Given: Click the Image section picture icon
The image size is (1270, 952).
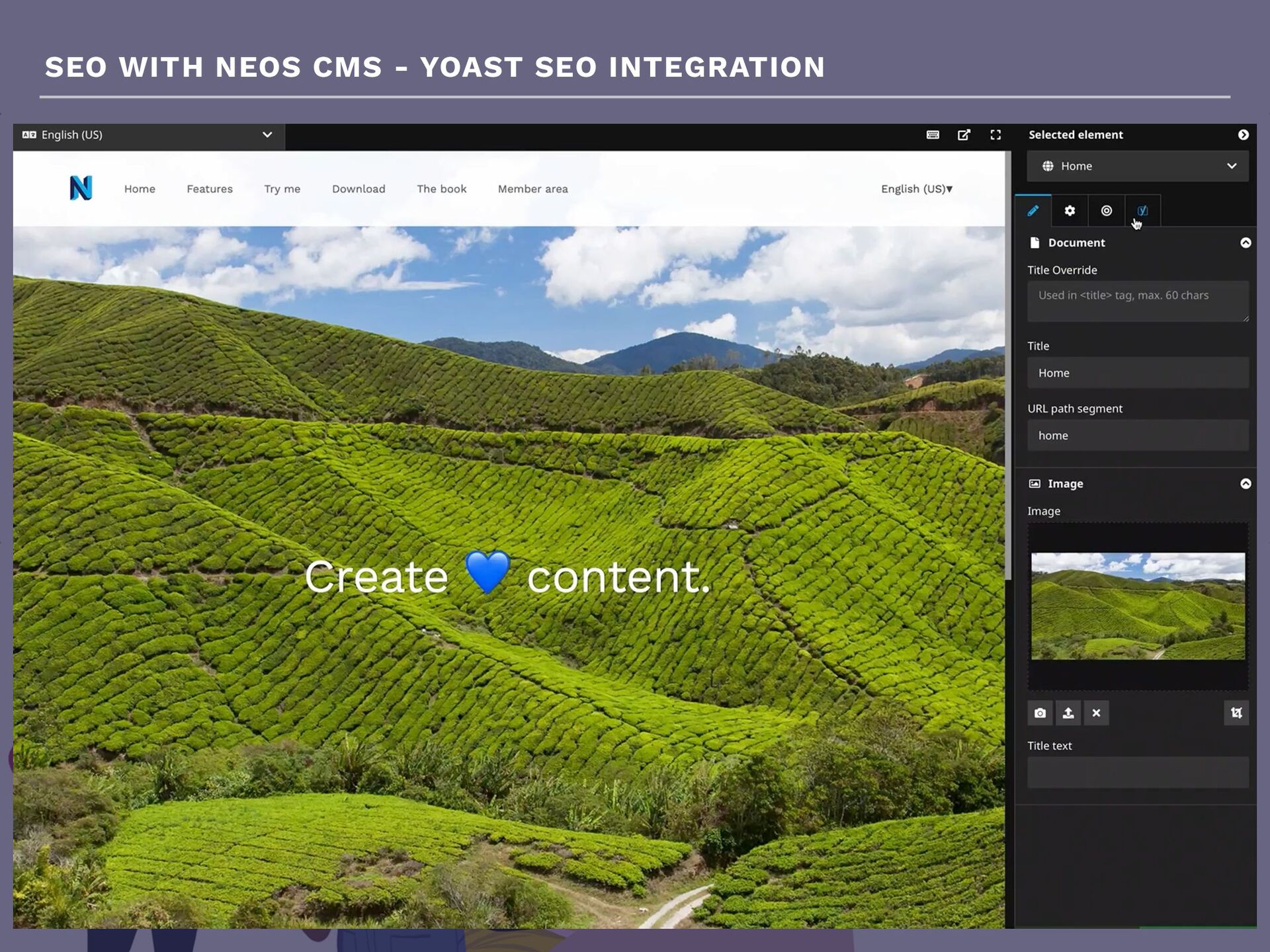Looking at the screenshot, I should 1035,484.
